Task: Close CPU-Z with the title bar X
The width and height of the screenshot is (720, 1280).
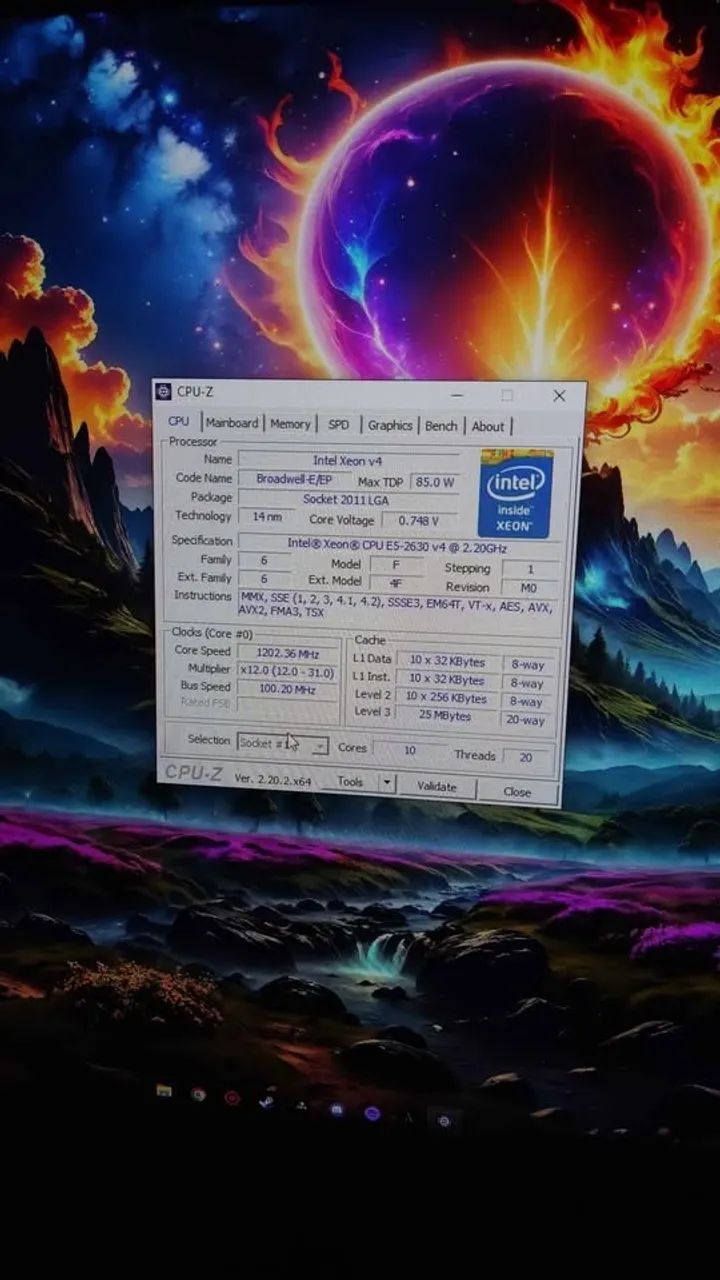Action: (x=559, y=396)
